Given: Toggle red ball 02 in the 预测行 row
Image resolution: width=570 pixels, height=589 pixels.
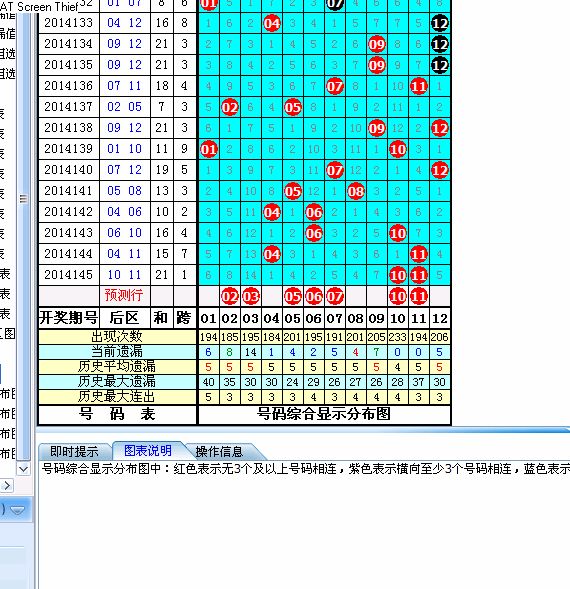Looking at the screenshot, I should click(230, 296).
